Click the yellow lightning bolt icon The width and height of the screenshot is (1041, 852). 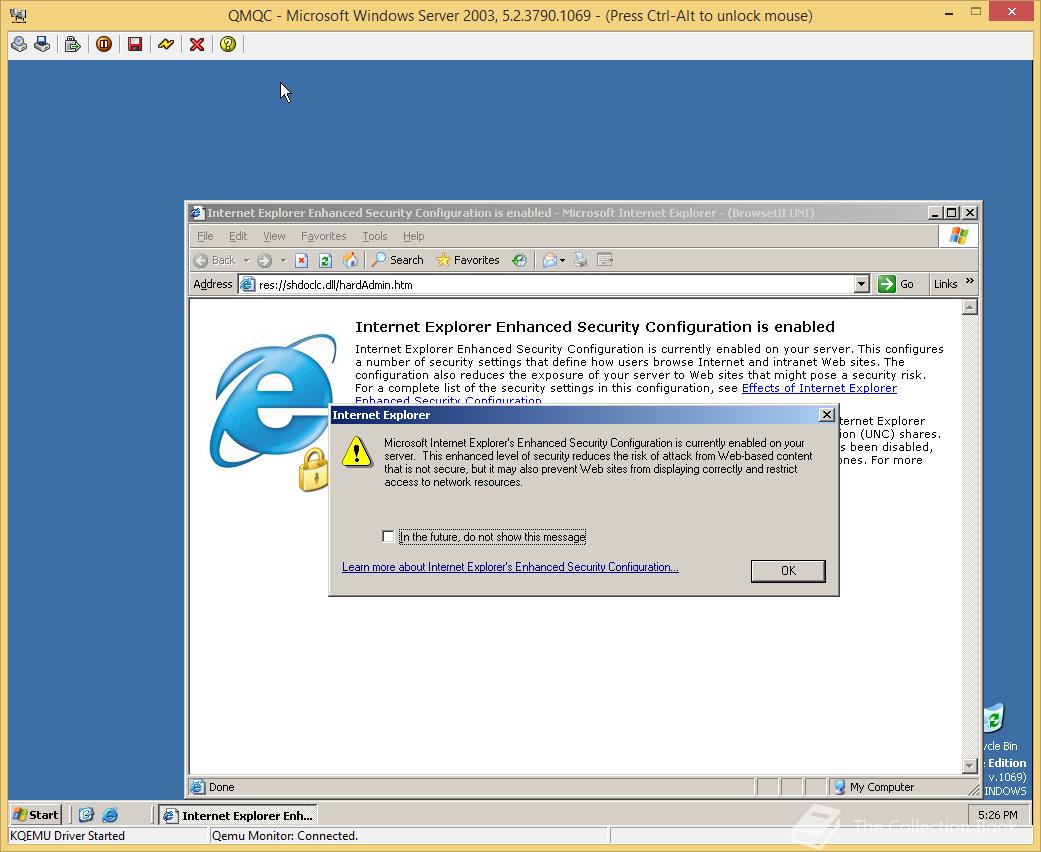click(166, 44)
